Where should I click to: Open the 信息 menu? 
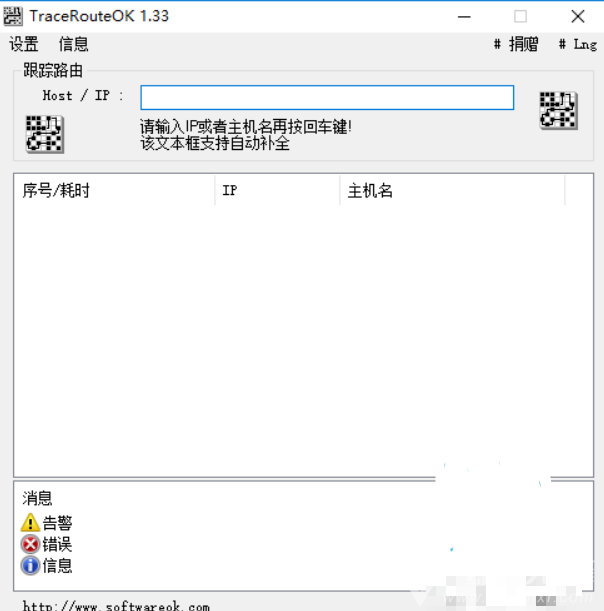pyautogui.click(x=74, y=44)
